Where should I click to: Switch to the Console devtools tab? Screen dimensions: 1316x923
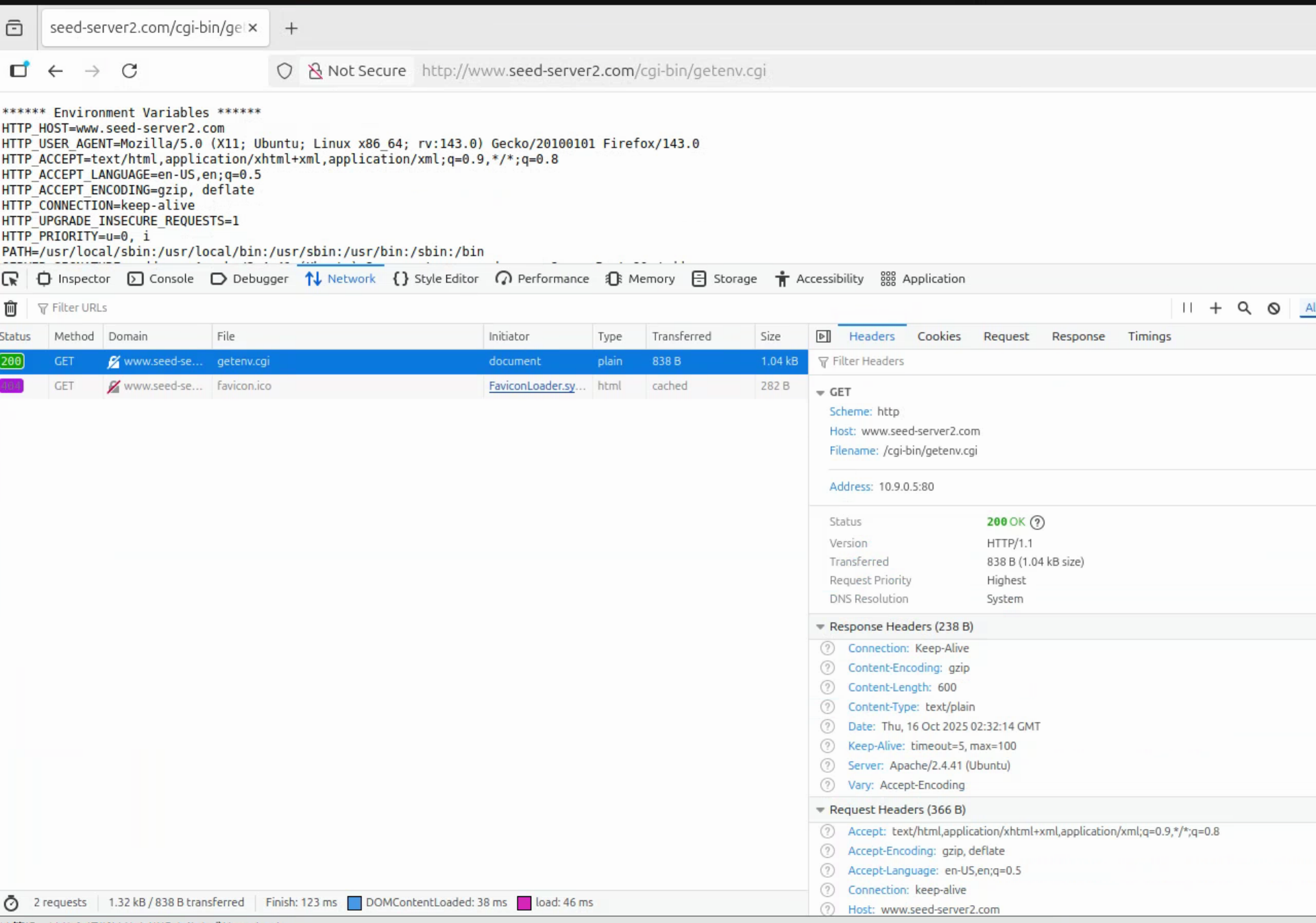161,279
